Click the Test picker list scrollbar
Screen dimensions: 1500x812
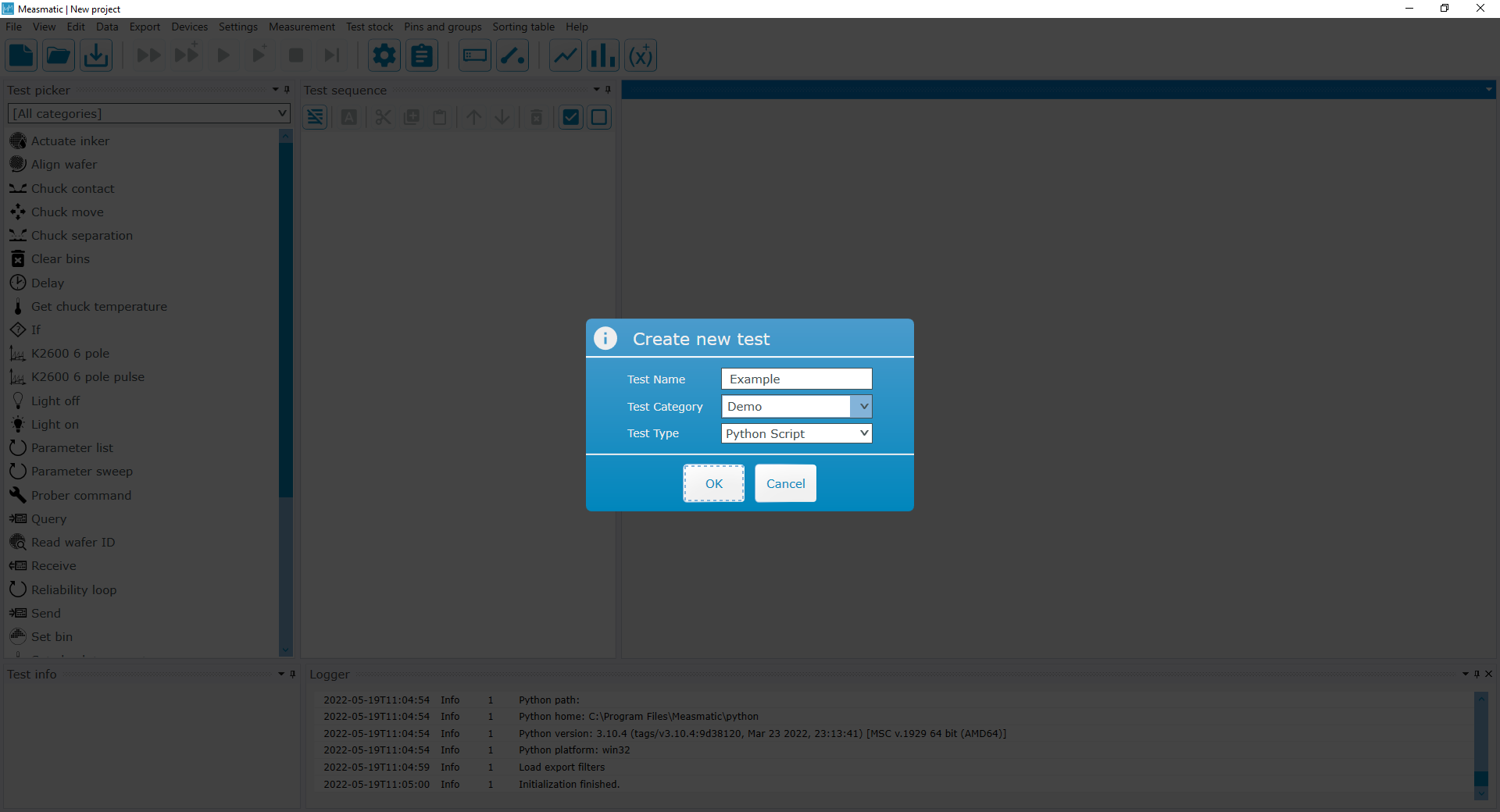click(x=285, y=319)
